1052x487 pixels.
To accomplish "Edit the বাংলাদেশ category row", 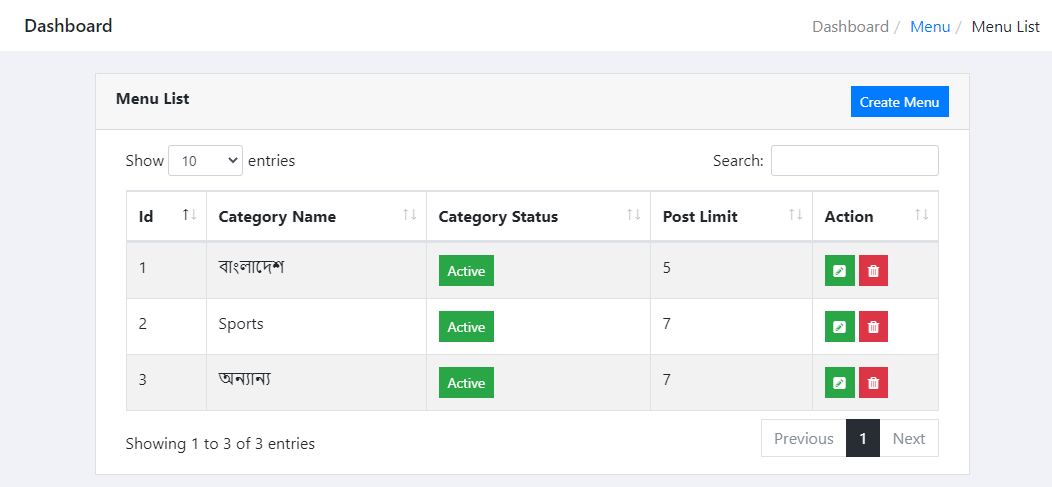I will point(839,271).
